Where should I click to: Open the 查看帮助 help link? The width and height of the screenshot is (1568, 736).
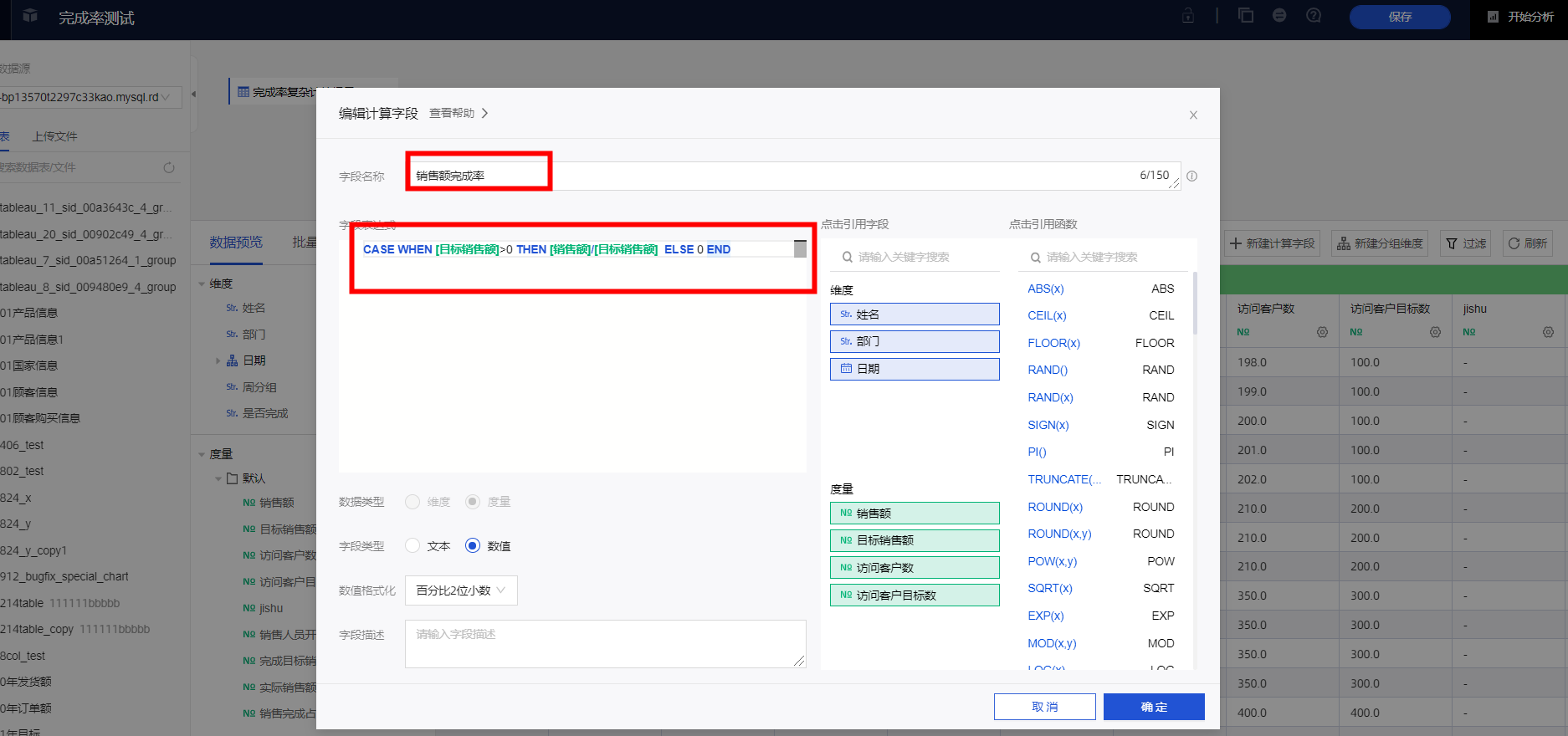tap(459, 114)
